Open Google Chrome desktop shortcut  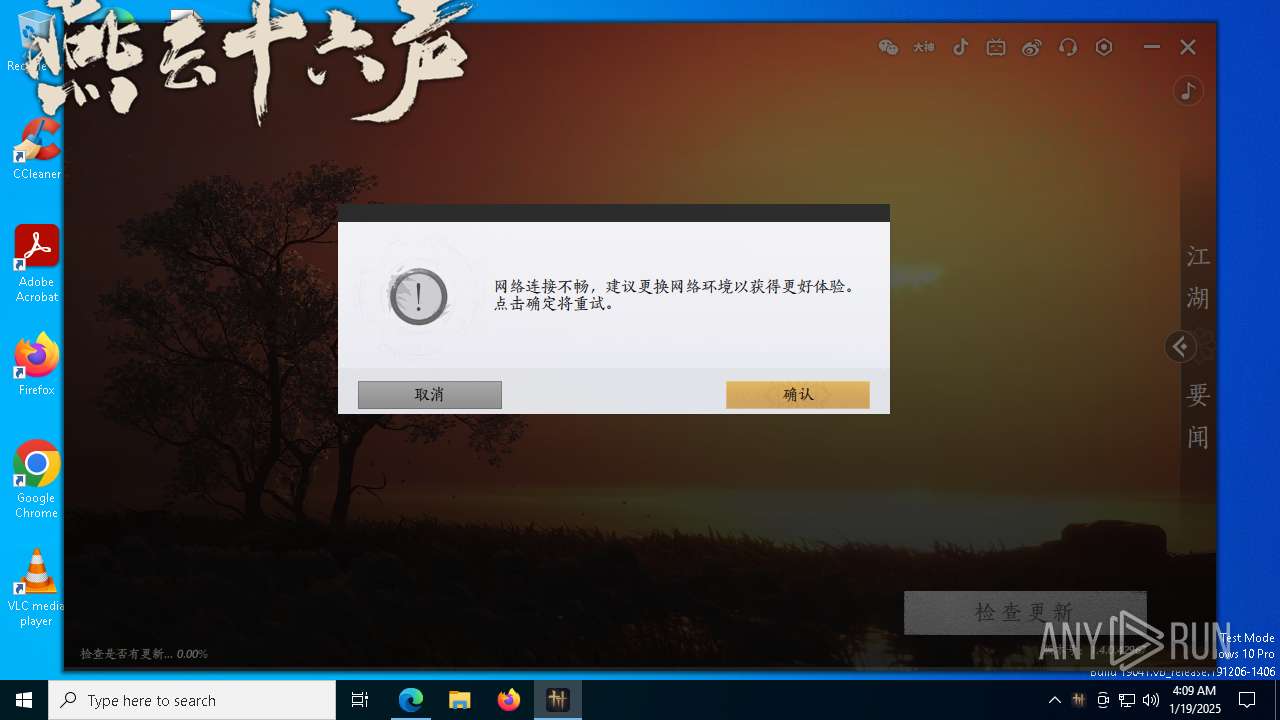(37, 479)
